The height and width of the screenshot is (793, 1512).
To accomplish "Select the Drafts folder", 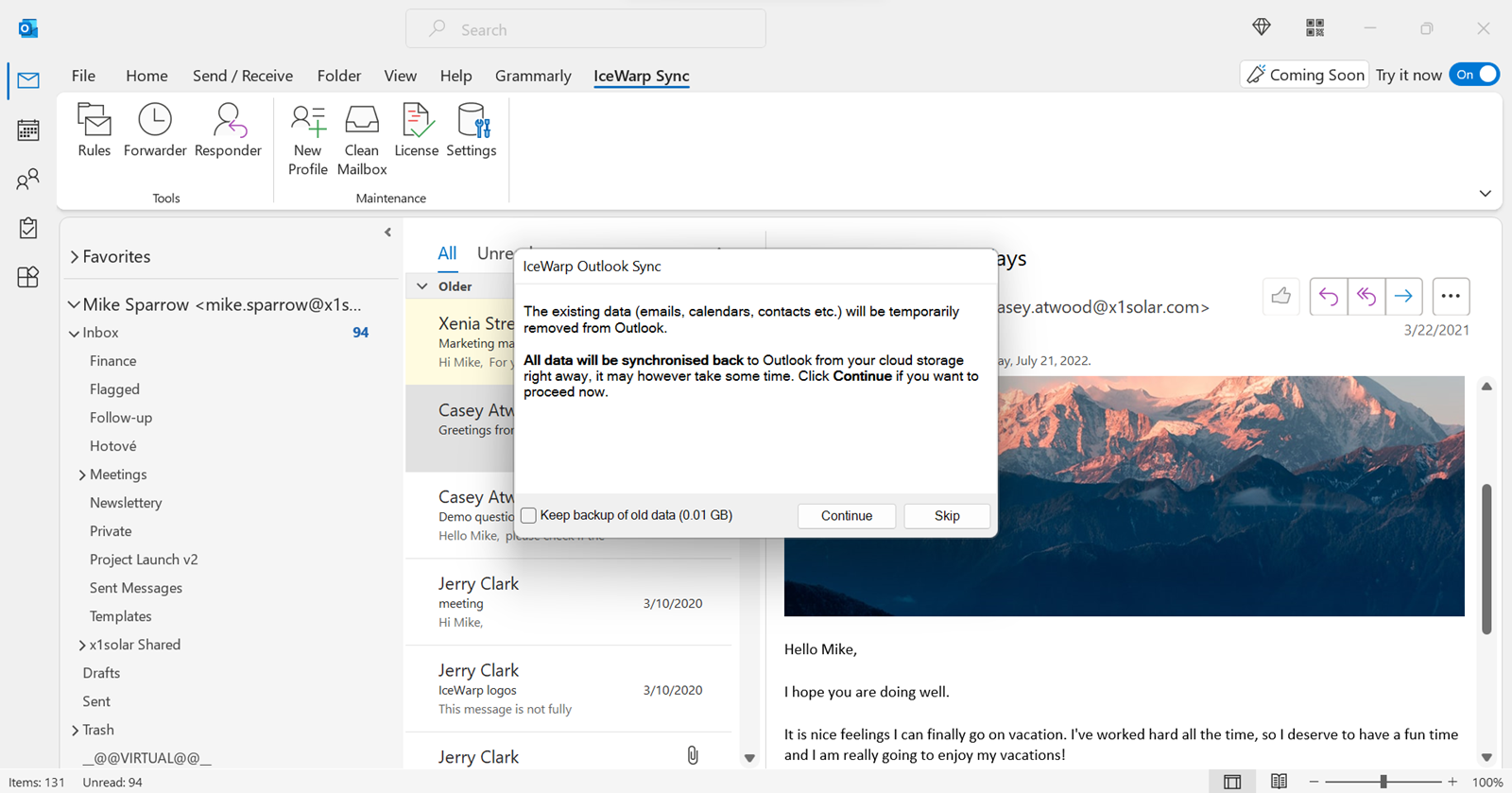I will point(101,673).
